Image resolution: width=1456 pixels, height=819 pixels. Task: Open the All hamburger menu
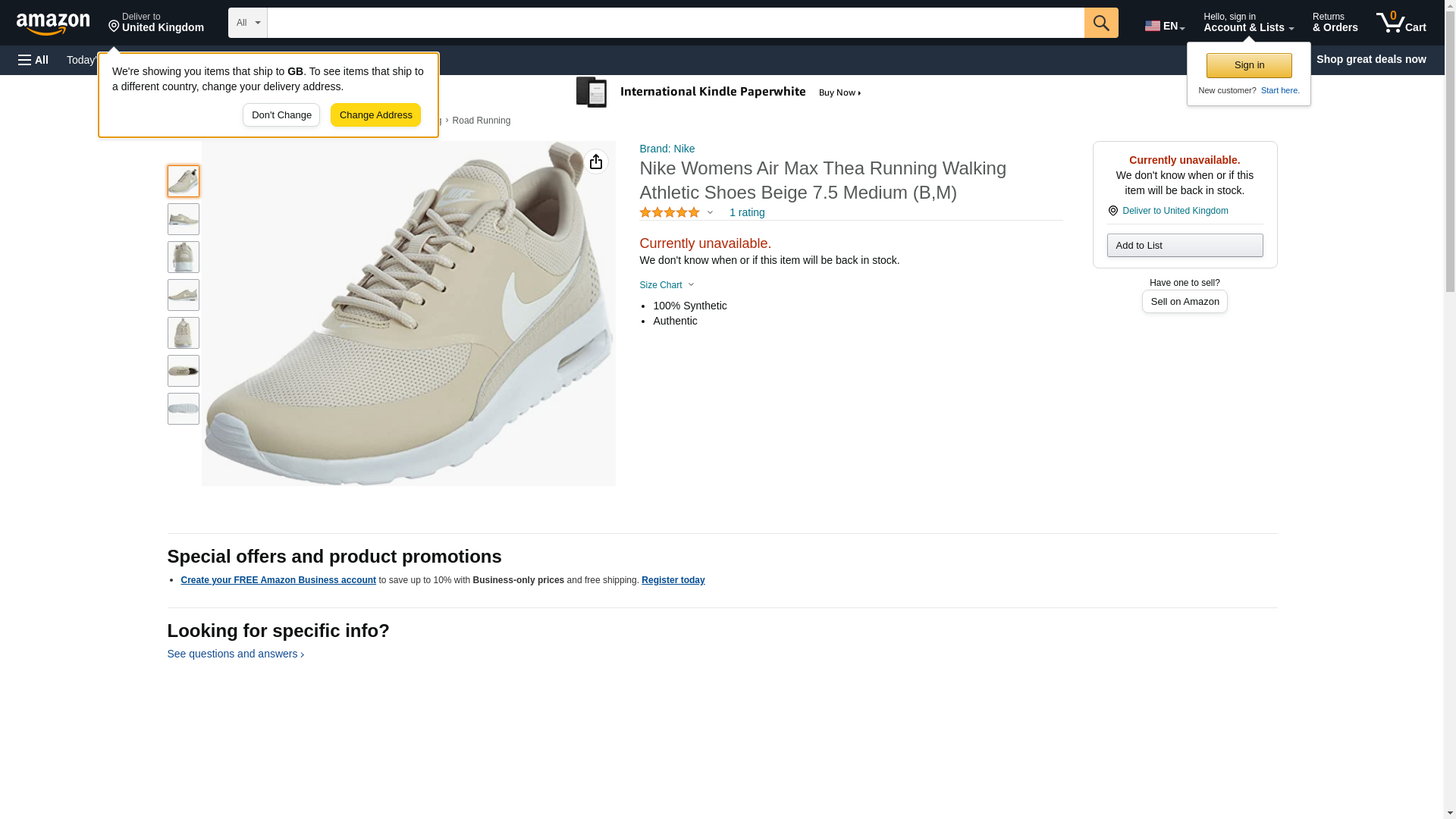(x=33, y=60)
